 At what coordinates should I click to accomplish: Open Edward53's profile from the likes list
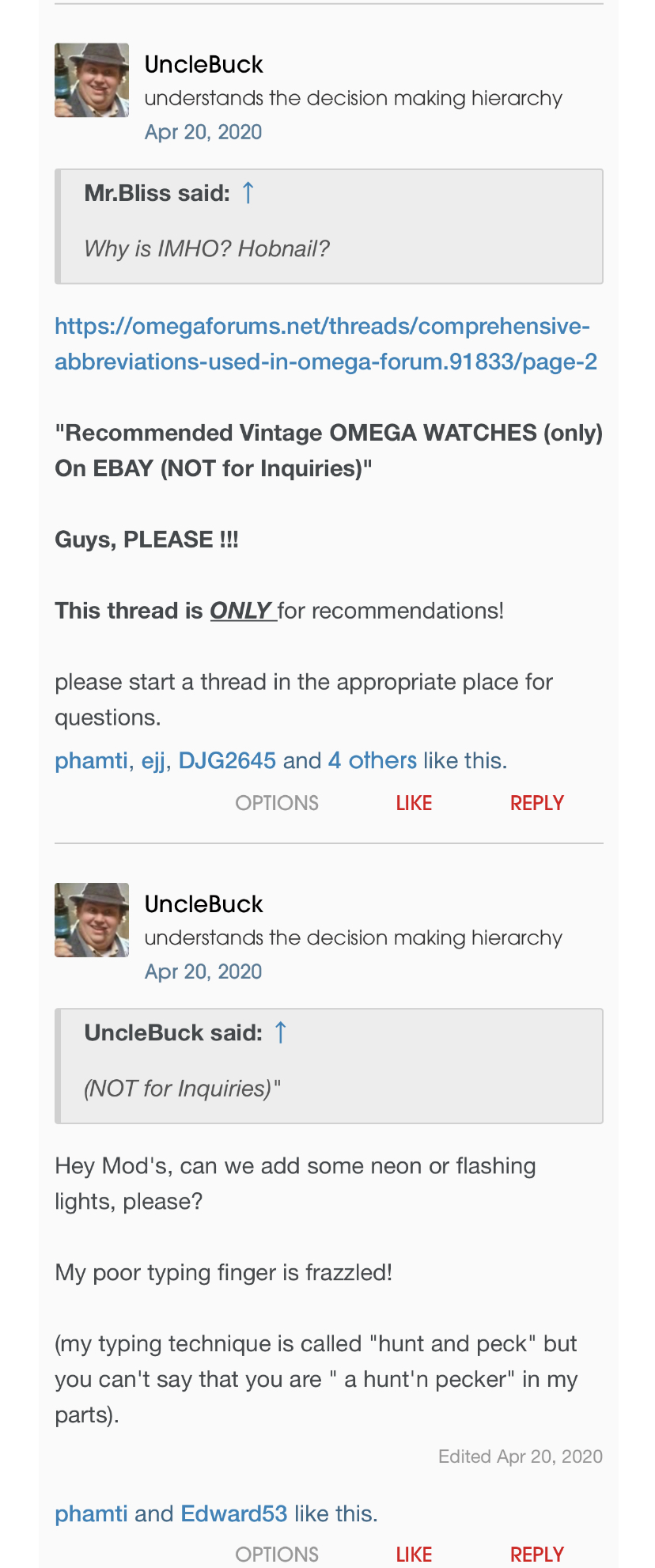pos(233,1513)
